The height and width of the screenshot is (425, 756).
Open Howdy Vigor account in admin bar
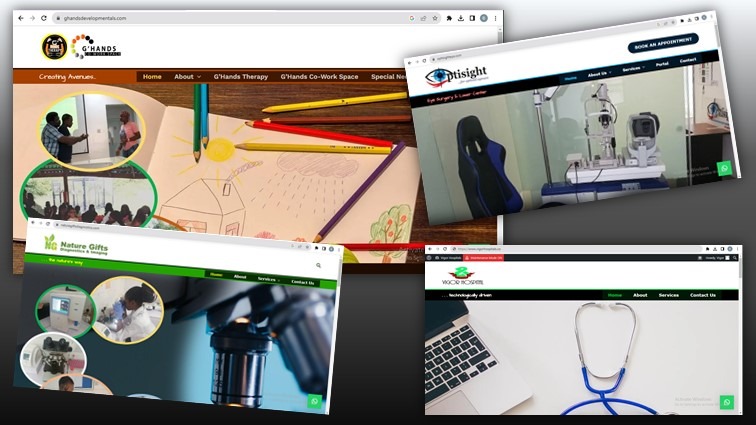[x=717, y=258]
